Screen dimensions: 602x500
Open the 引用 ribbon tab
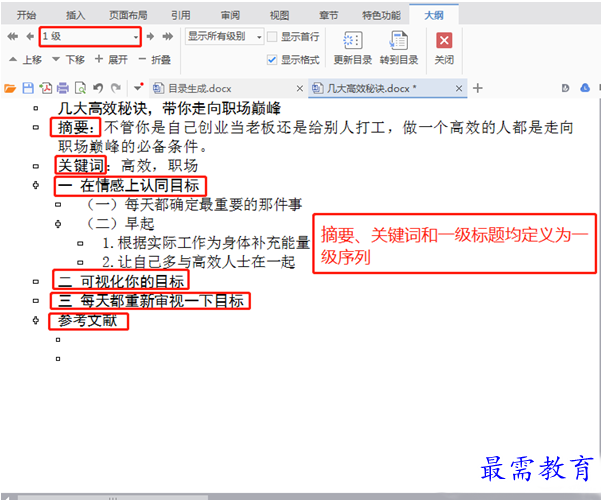[x=181, y=15]
